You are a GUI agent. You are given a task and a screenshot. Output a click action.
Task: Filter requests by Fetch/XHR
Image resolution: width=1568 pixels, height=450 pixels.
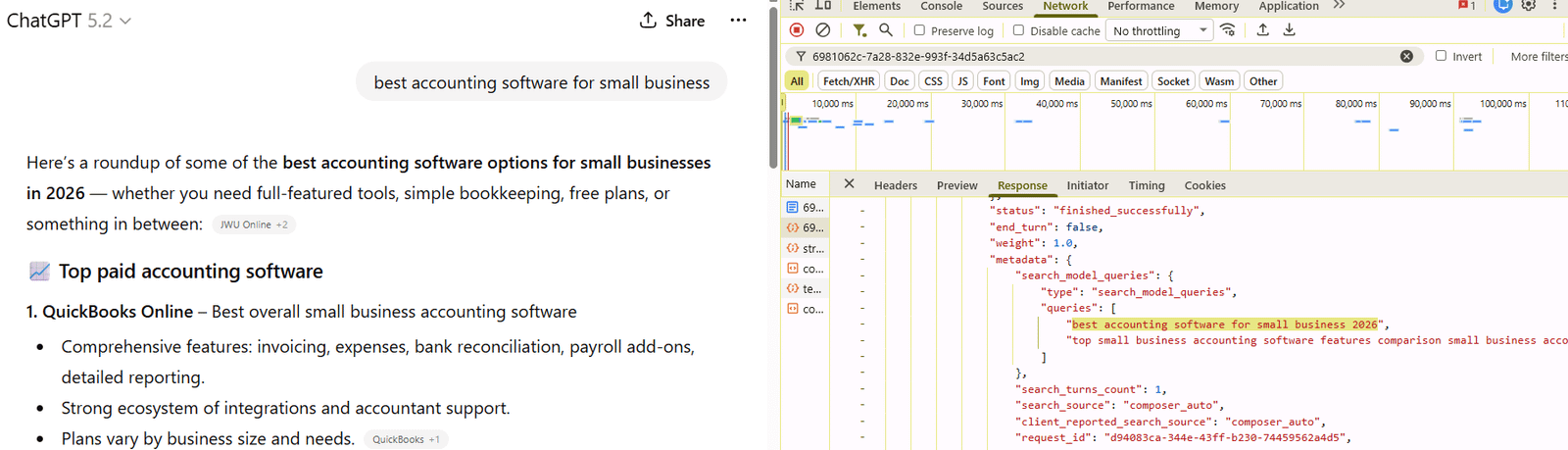point(848,81)
